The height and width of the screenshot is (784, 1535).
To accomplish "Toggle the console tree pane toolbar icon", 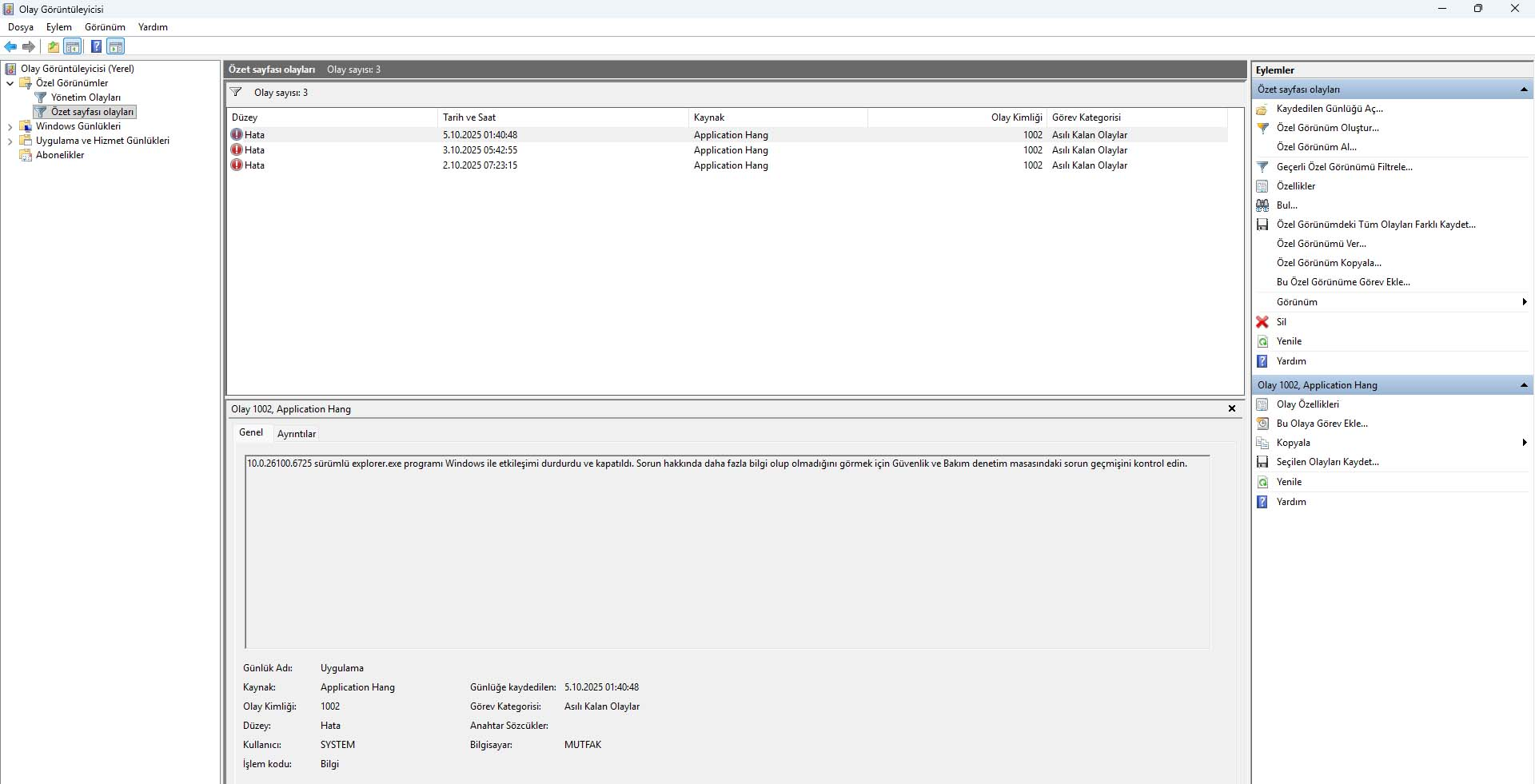I will click(x=73, y=46).
